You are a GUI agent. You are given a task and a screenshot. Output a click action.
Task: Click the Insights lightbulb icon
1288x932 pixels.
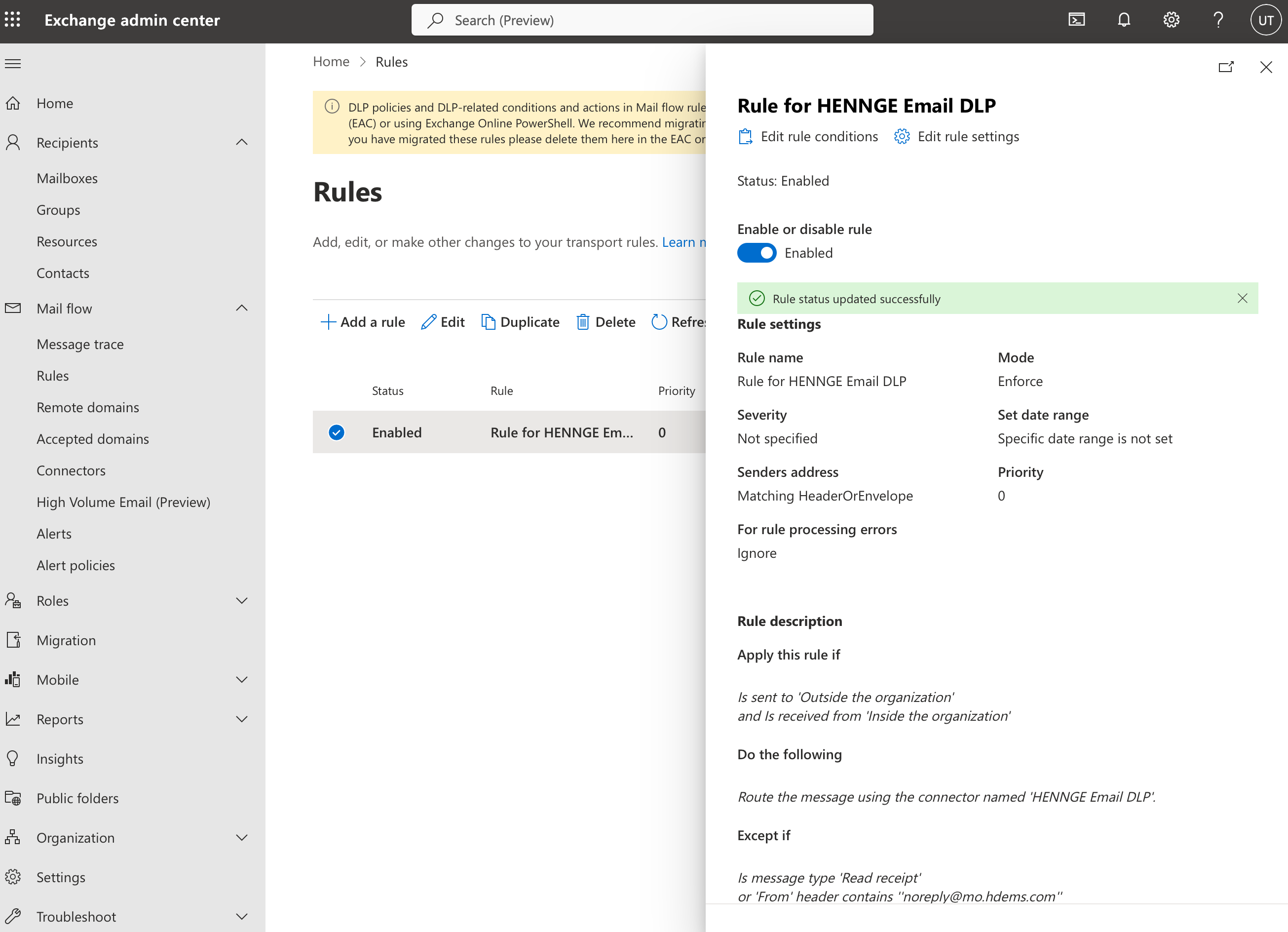click(12, 758)
